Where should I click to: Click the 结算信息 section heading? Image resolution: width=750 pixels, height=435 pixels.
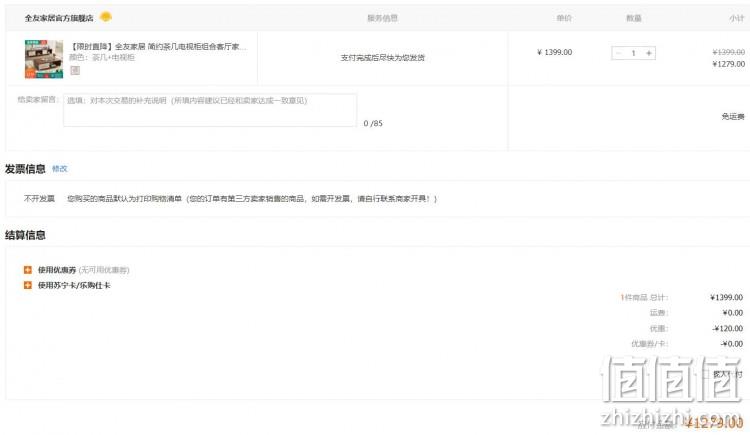click(25, 235)
